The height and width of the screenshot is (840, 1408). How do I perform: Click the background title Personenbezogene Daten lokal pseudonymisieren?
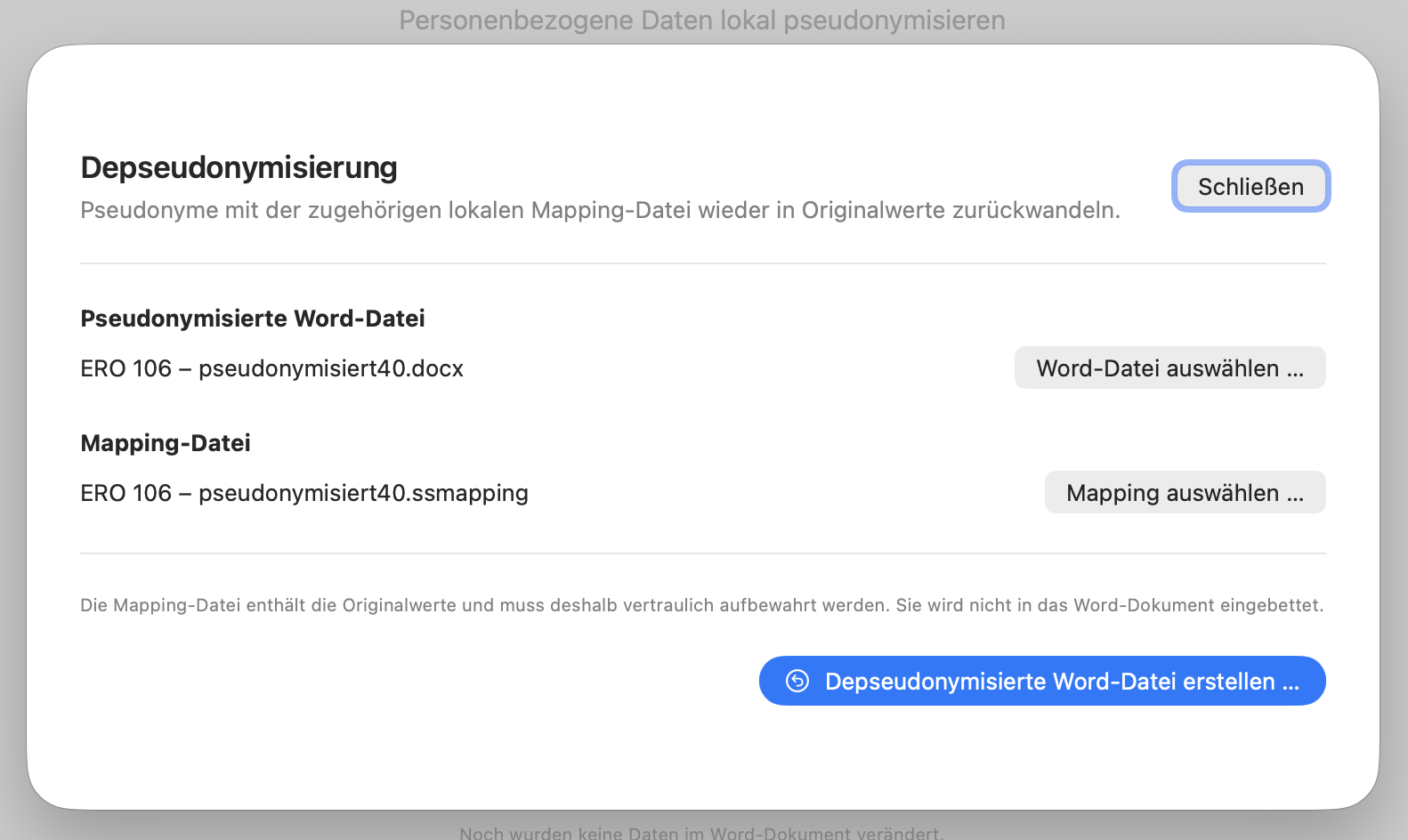tap(702, 20)
